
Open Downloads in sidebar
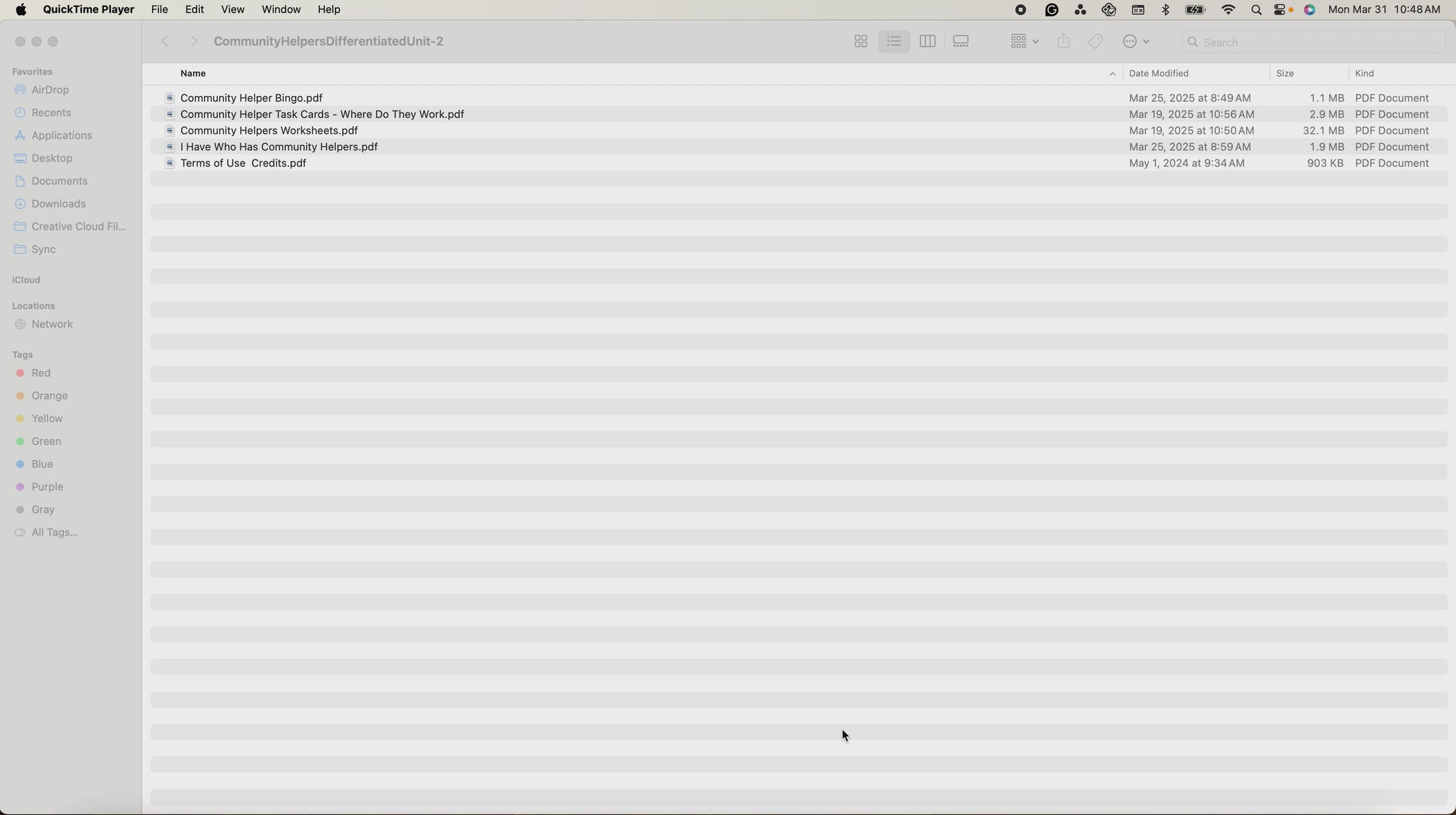58,204
